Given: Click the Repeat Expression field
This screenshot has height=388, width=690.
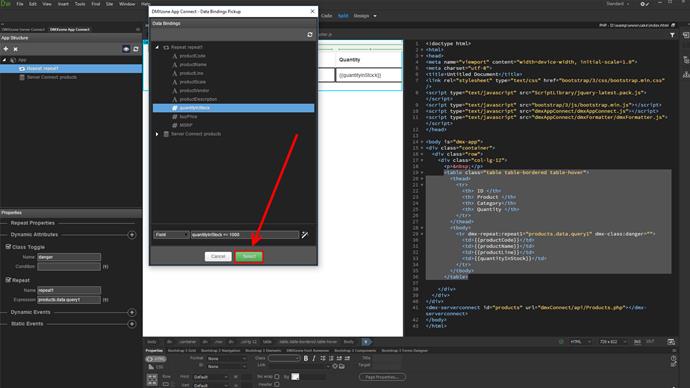Looking at the screenshot, I should pyautogui.click(x=69, y=300).
